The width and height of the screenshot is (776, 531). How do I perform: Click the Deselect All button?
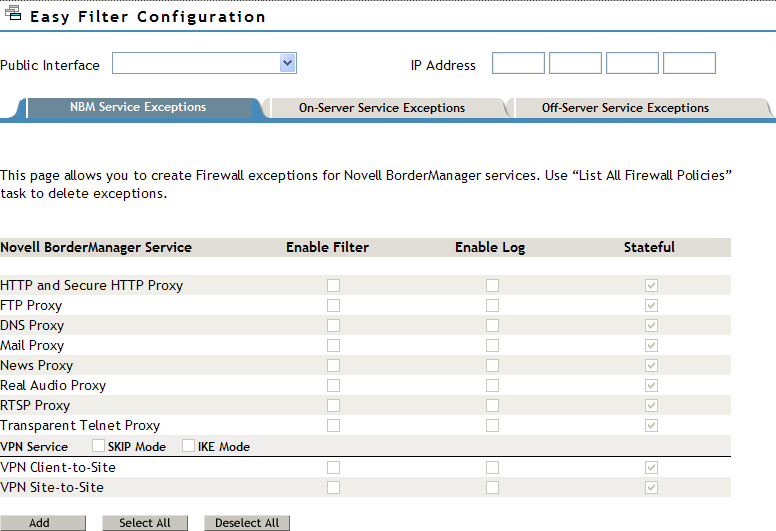[247, 523]
